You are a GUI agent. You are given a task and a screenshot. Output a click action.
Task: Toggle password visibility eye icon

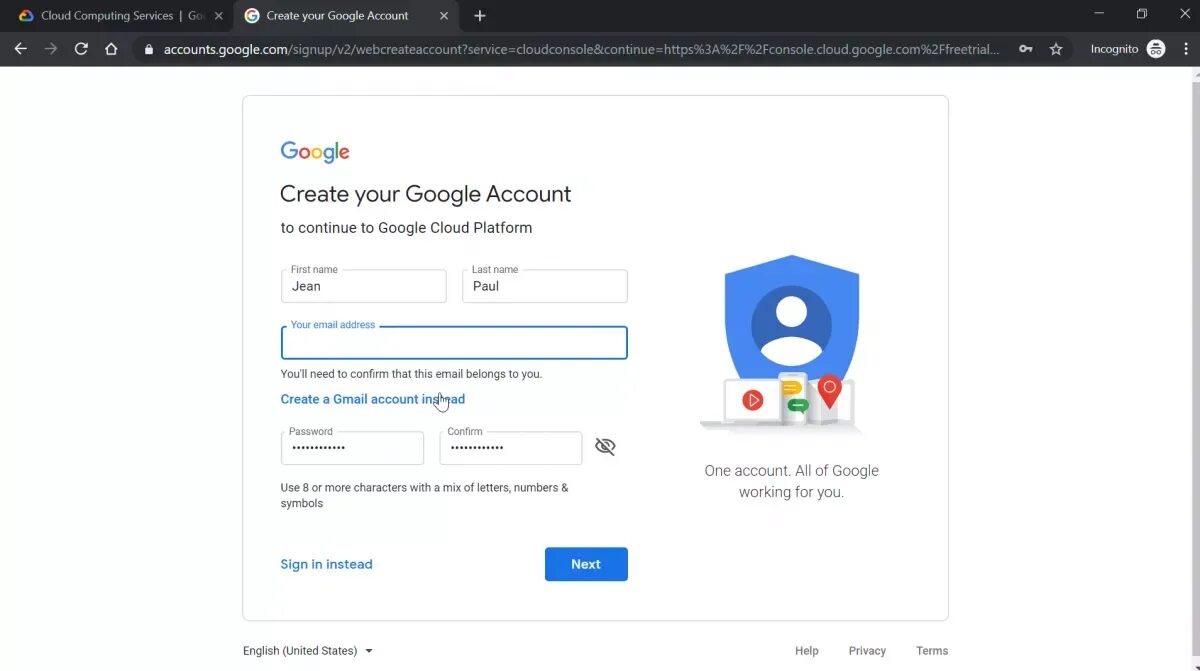605,447
